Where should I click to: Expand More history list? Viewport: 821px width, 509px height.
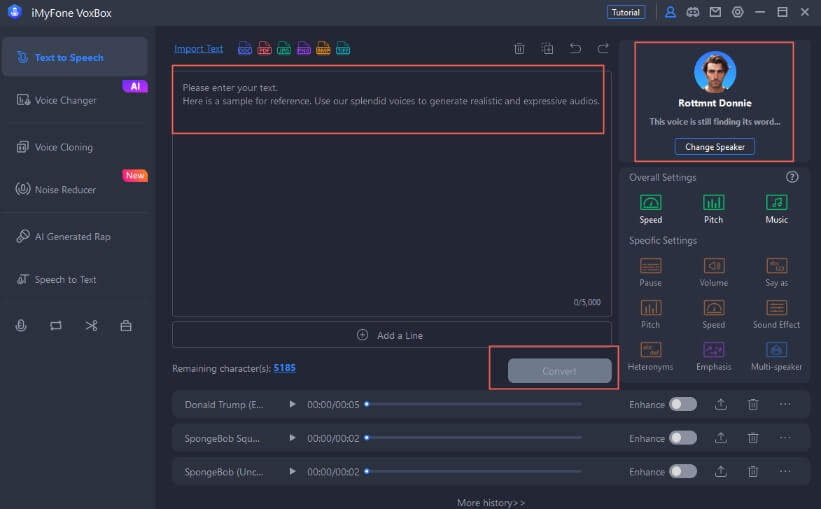[491, 503]
